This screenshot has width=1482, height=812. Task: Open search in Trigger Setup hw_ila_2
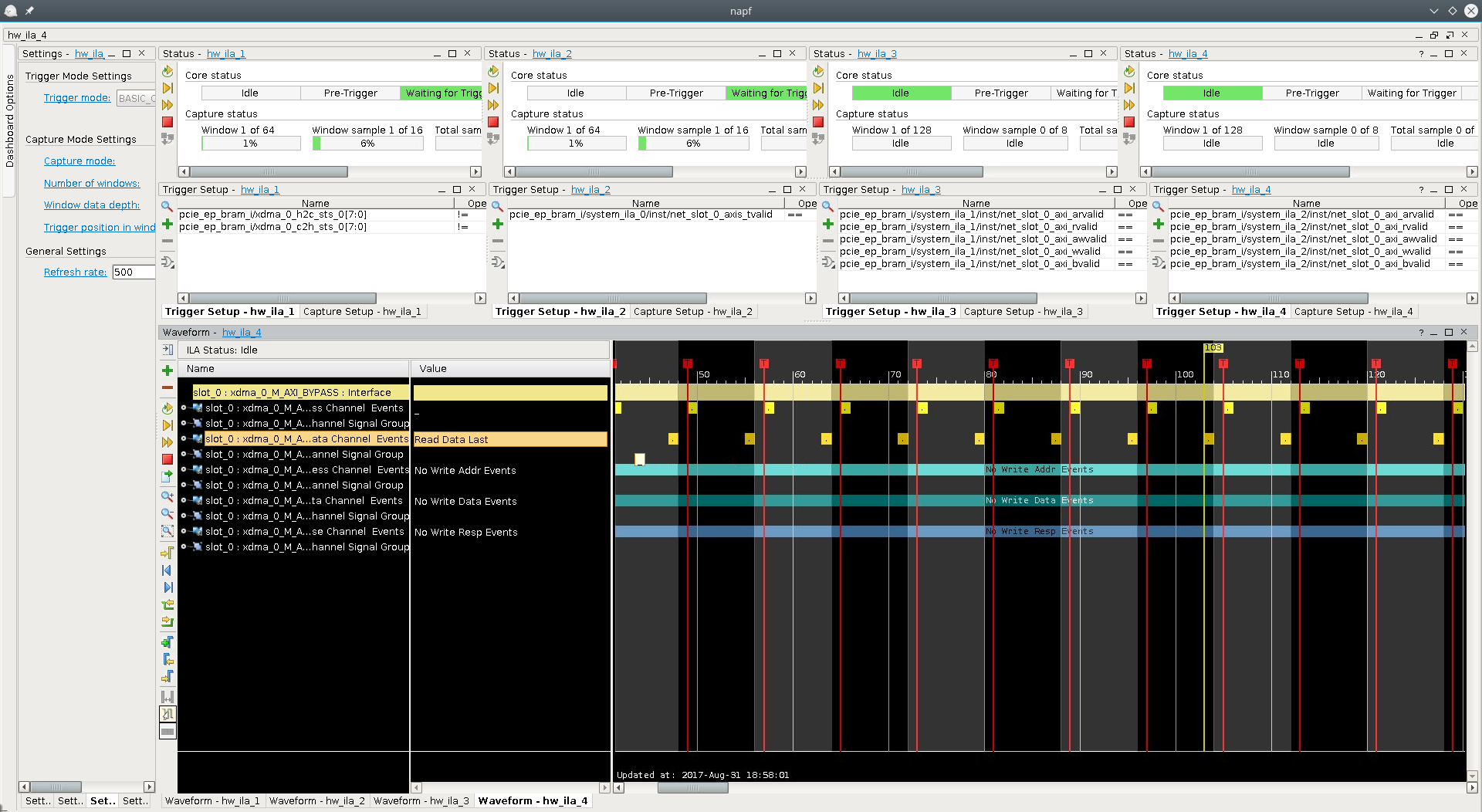click(498, 206)
